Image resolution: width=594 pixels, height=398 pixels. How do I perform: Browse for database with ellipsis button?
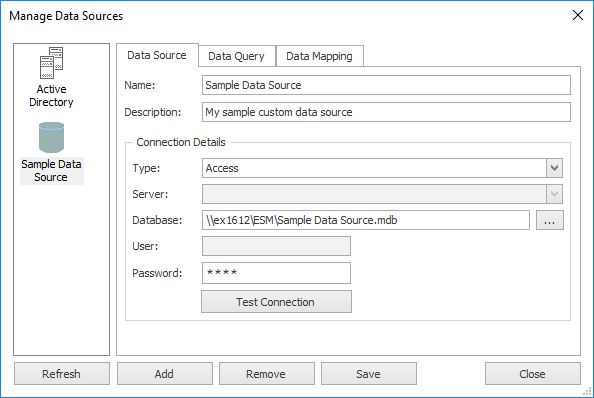click(x=550, y=220)
